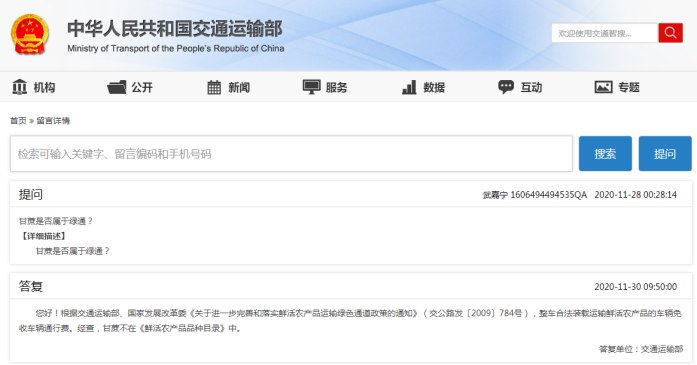The height and width of the screenshot is (365, 697).
Task: Click the 提问 section heading
Action: point(31,194)
